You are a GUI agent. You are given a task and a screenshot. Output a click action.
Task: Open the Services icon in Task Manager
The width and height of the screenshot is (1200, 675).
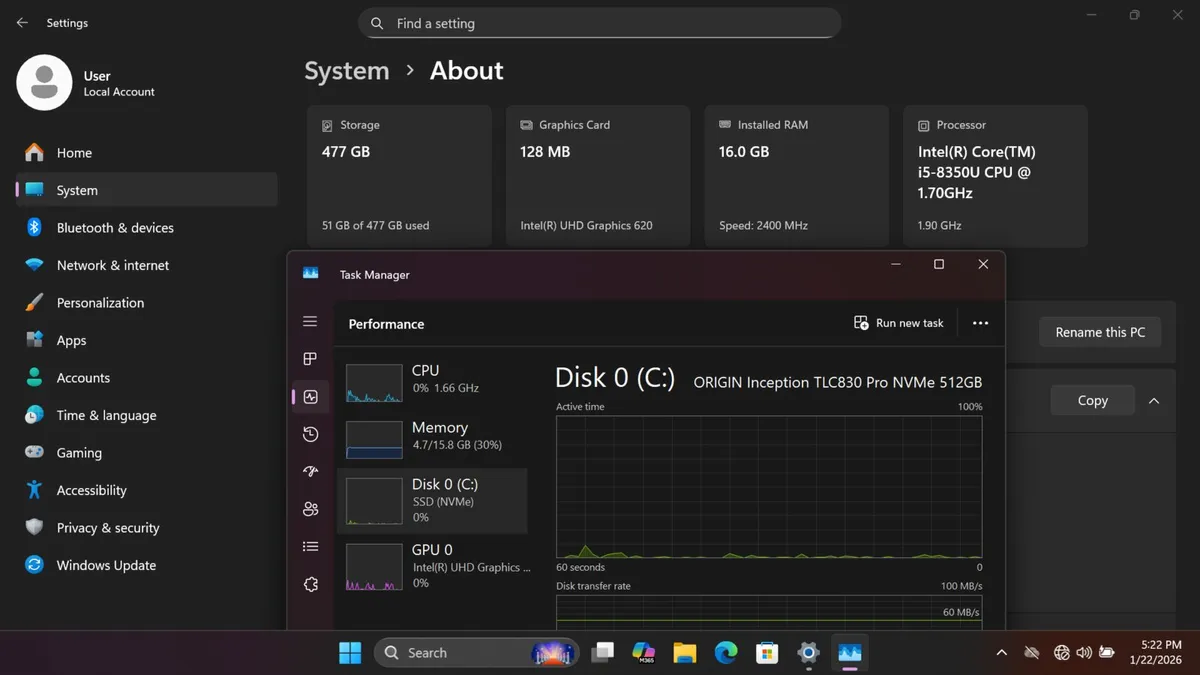[x=310, y=584]
